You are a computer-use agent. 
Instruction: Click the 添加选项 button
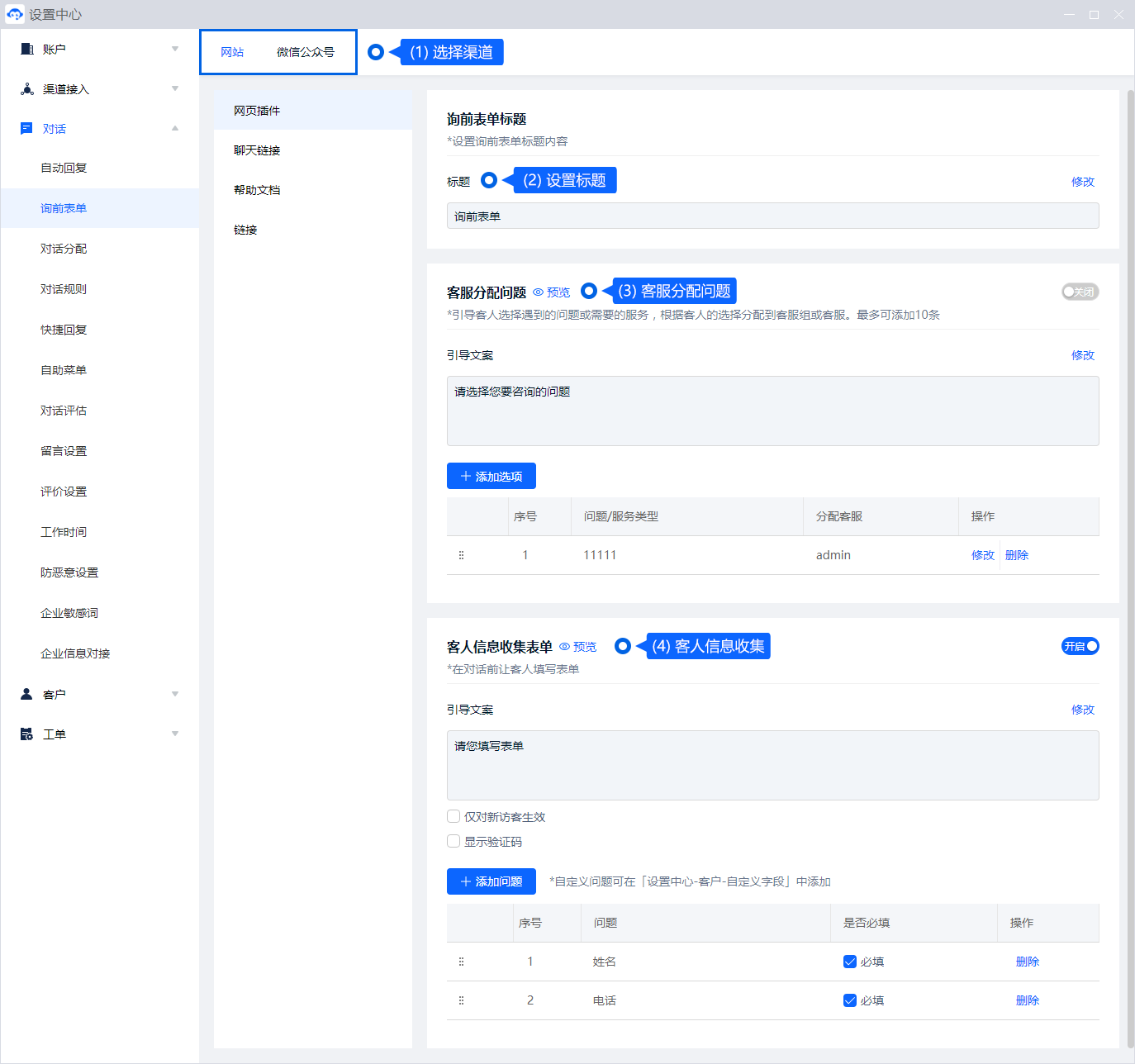point(492,477)
